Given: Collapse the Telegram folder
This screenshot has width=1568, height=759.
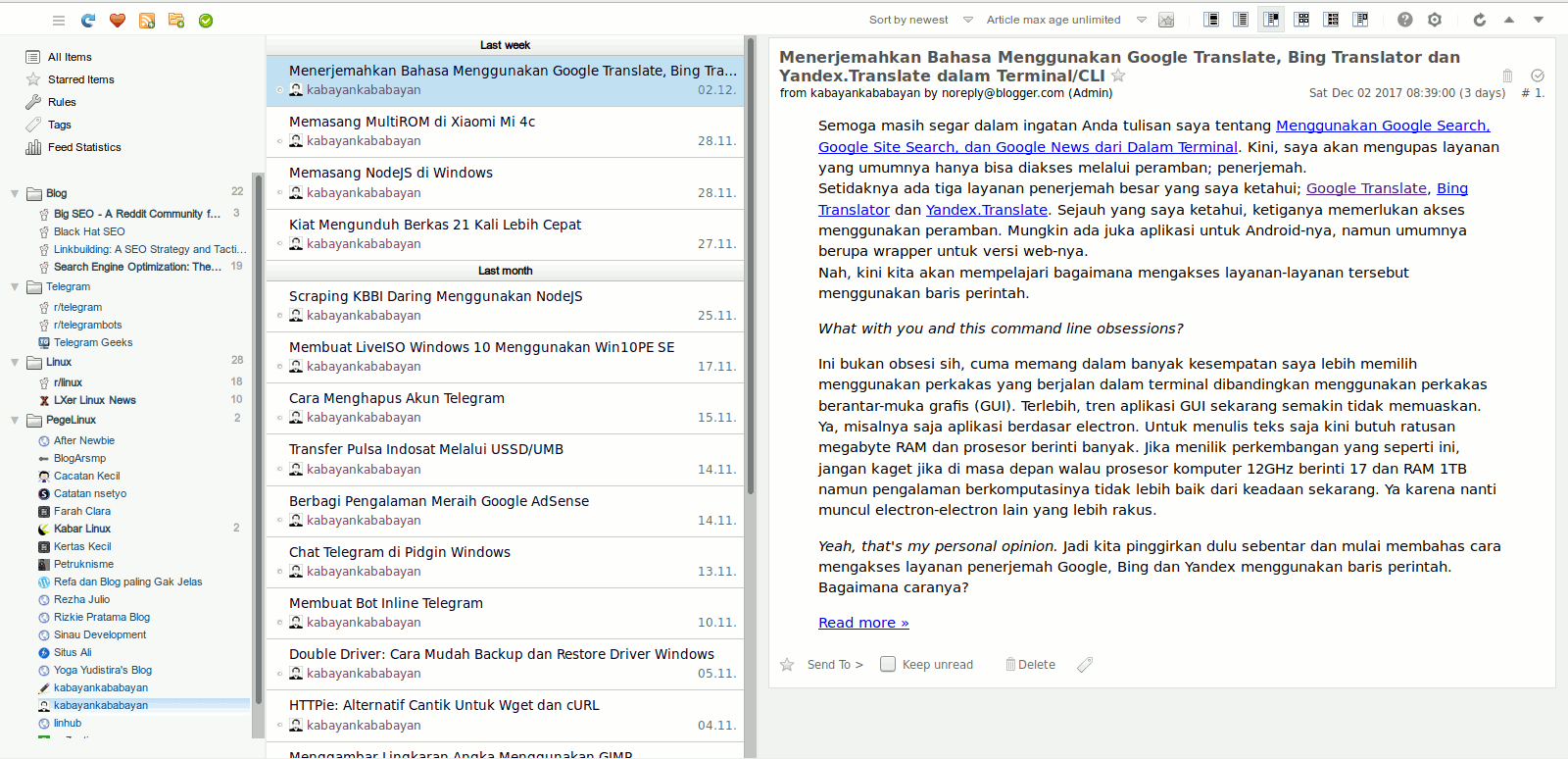Looking at the screenshot, I should tap(15, 287).
